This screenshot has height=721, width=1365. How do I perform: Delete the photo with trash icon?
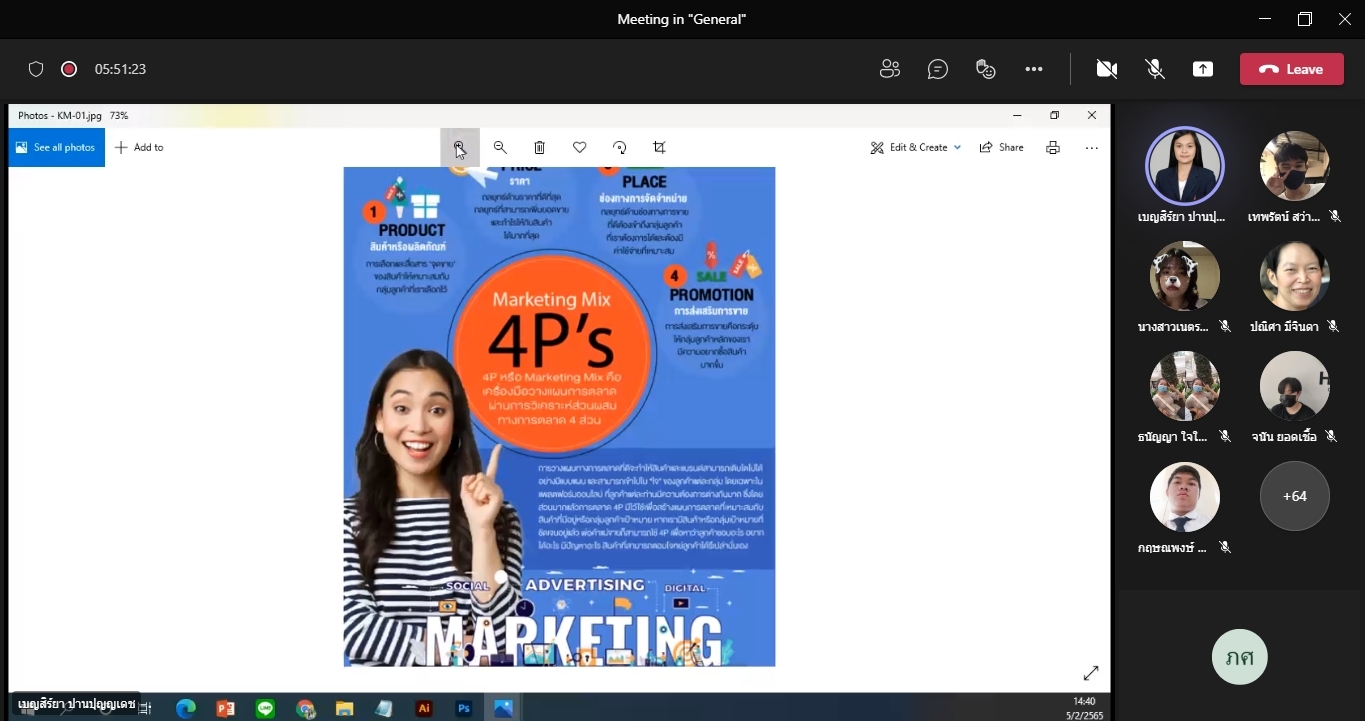[539, 147]
